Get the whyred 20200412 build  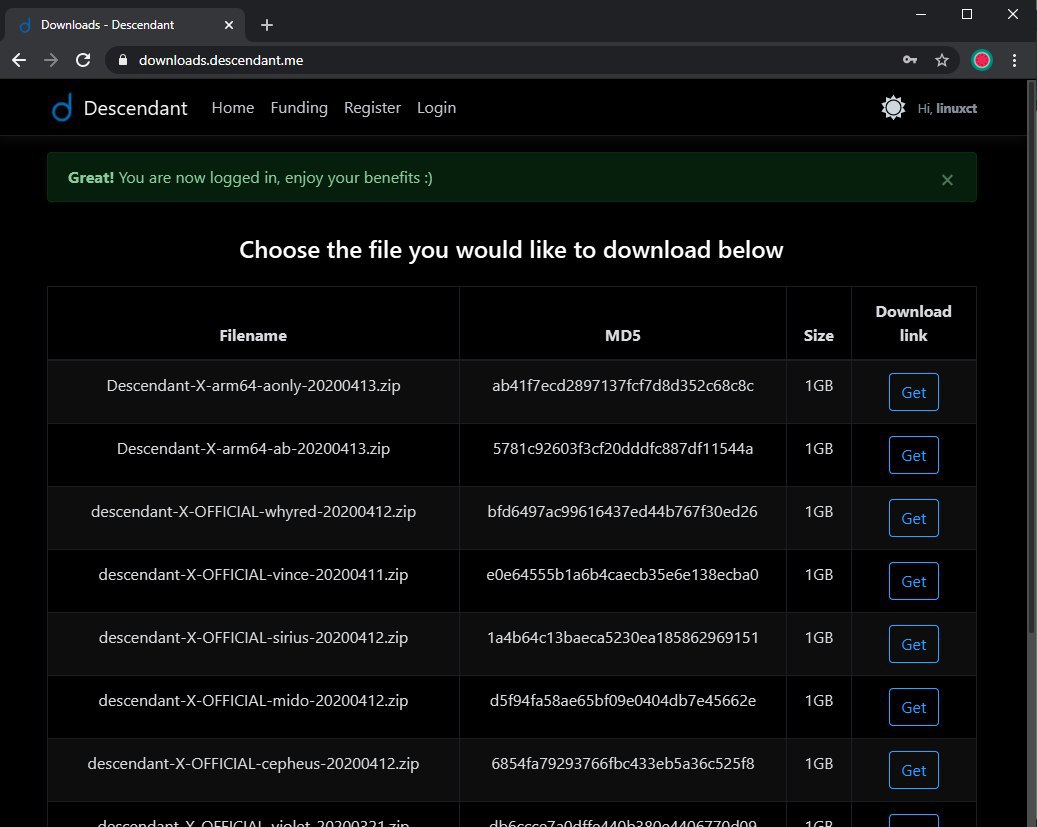click(913, 518)
